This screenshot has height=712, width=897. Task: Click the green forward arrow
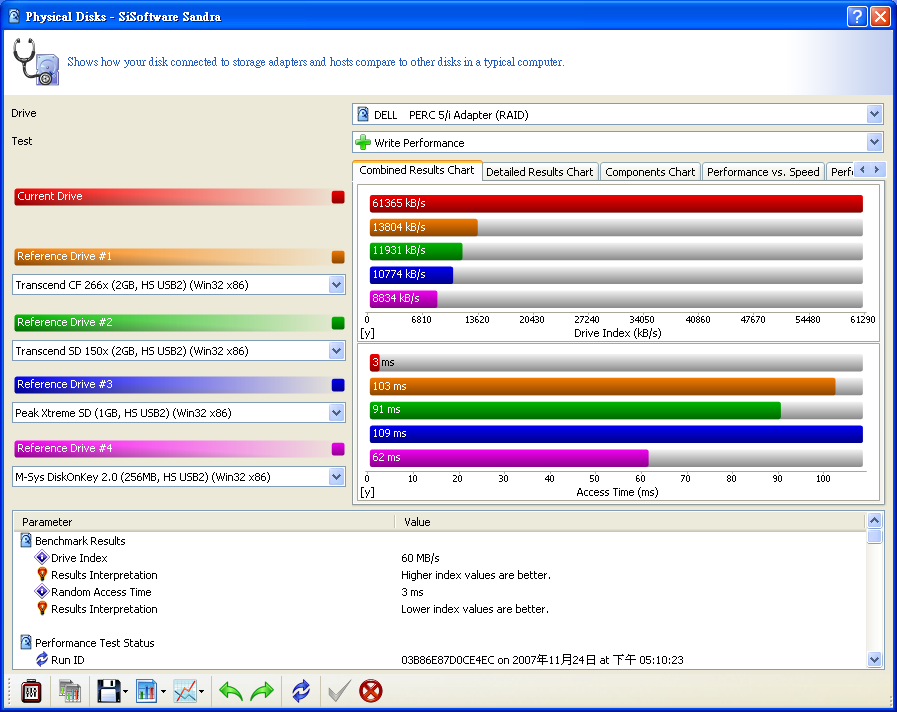click(262, 691)
